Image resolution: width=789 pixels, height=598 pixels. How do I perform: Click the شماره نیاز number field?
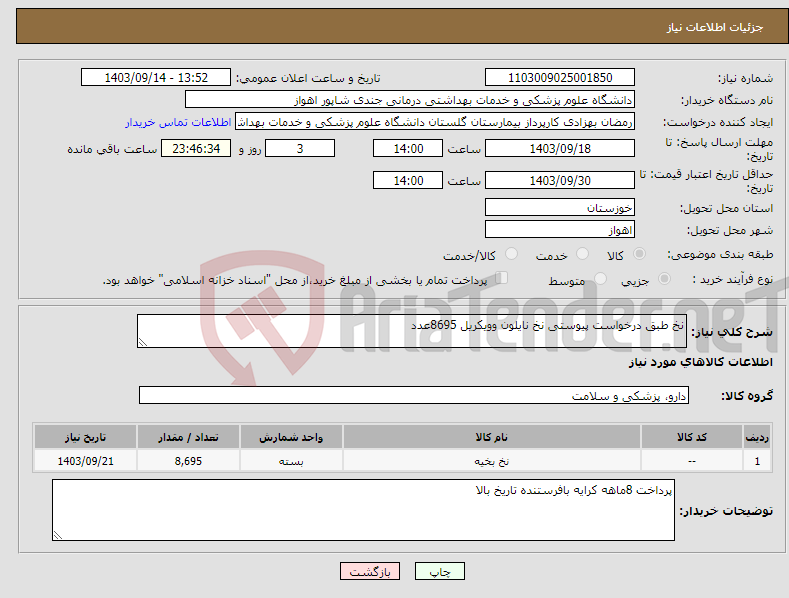[560, 78]
